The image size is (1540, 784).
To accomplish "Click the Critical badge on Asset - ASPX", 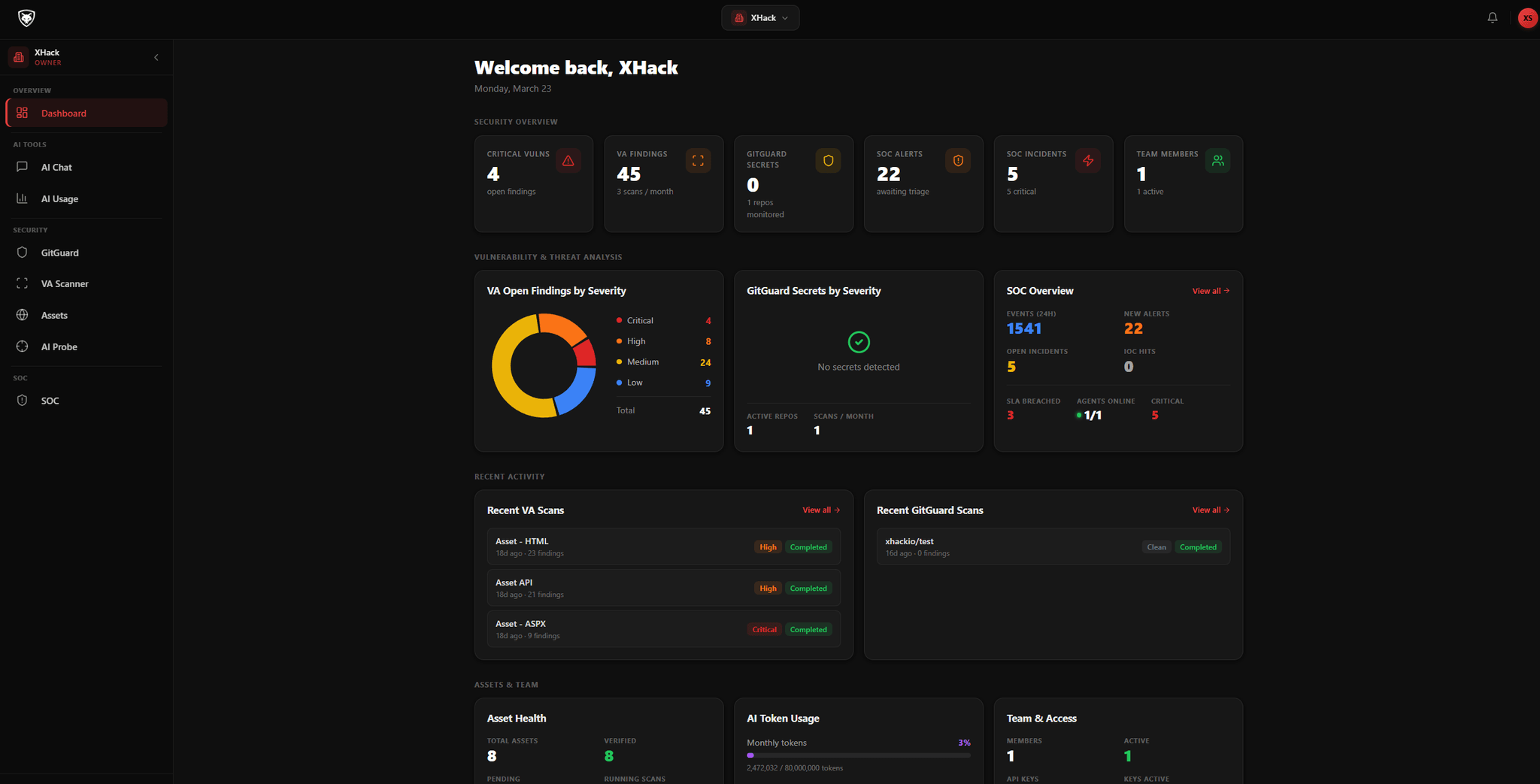I will [764, 630].
